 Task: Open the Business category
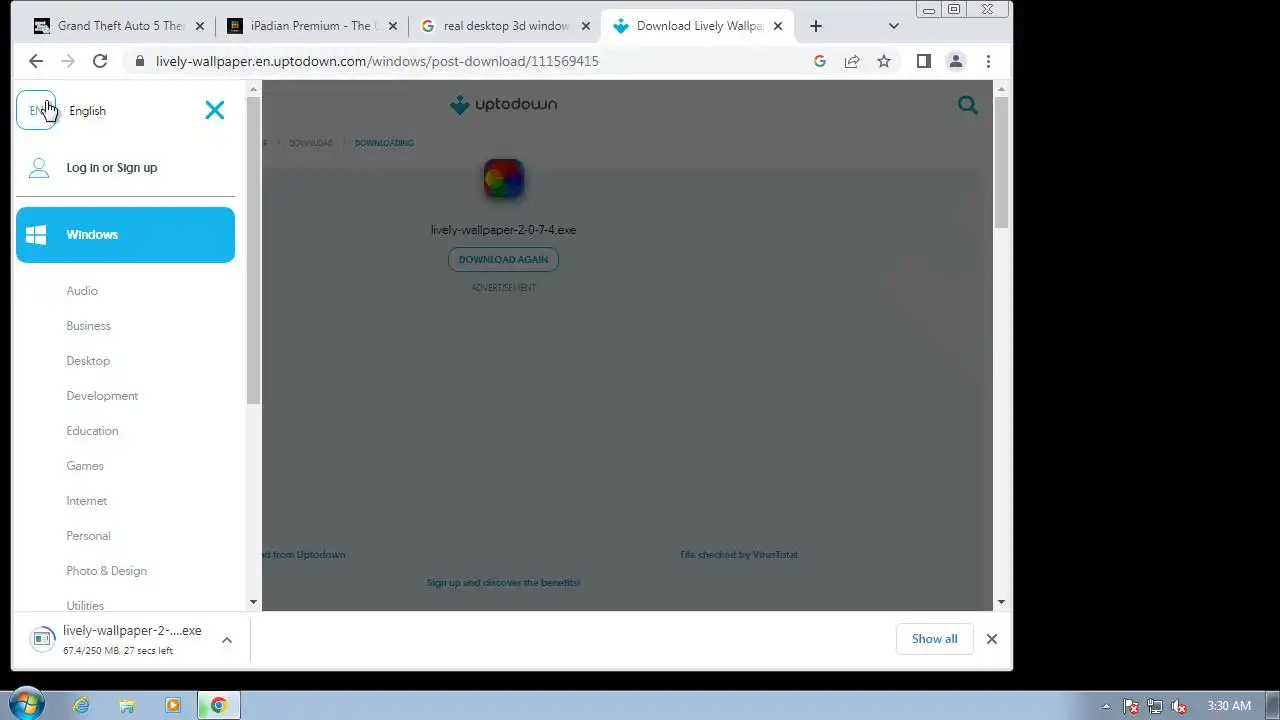88,326
